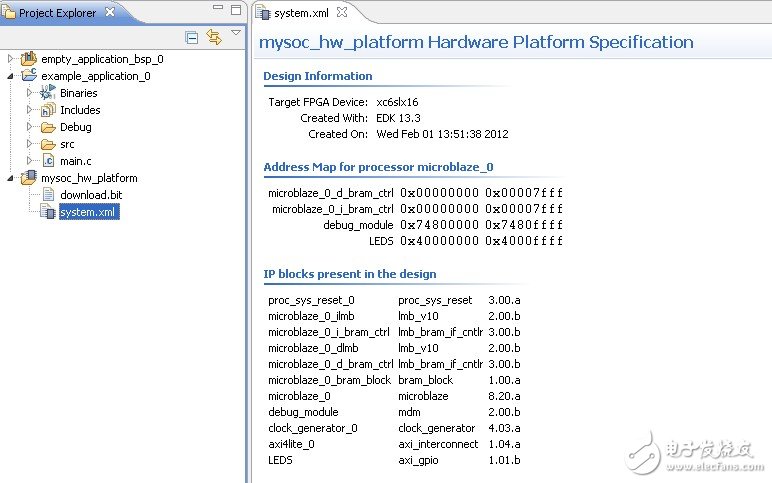
Task: Collapse the mysoc_hw_platform project
Action: 11,178
